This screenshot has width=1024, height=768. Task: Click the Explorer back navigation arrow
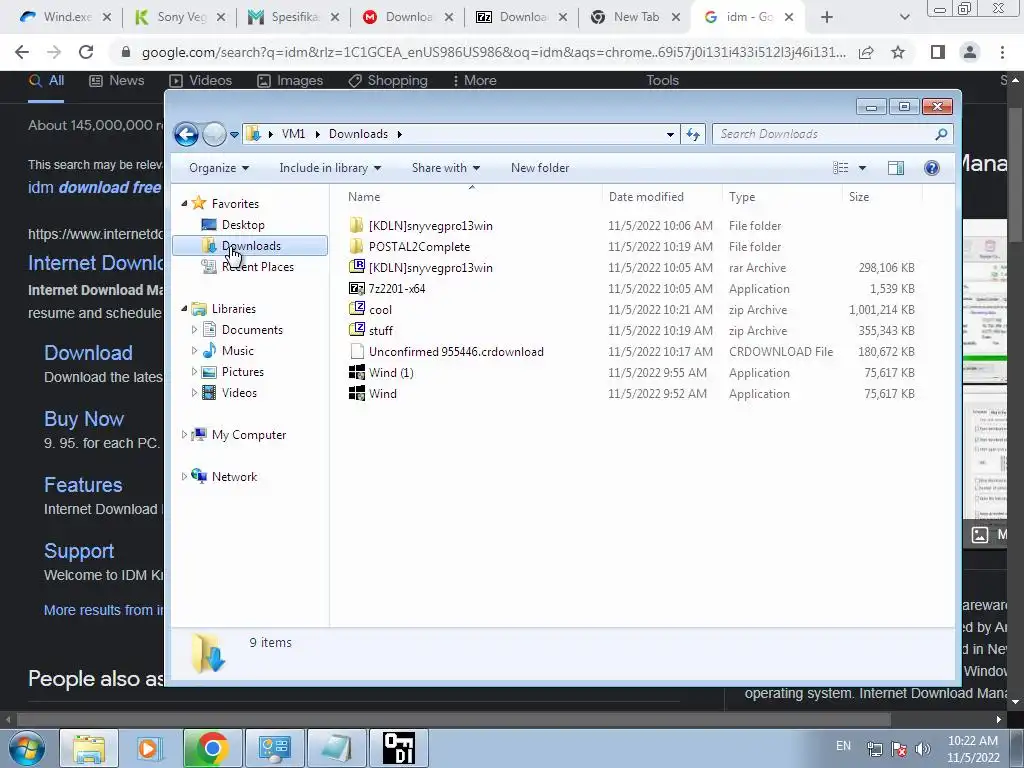click(x=186, y=135)
